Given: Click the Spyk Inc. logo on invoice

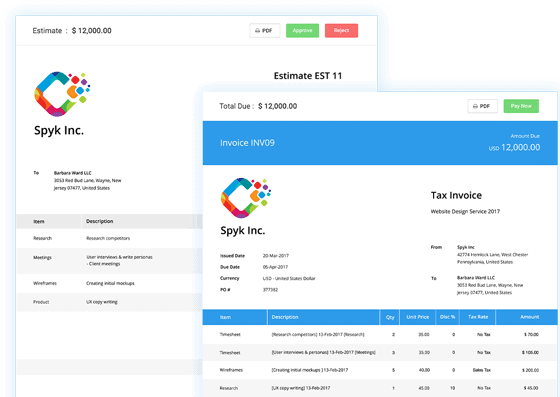Looking at the screenshot, I should pos(246,198).
